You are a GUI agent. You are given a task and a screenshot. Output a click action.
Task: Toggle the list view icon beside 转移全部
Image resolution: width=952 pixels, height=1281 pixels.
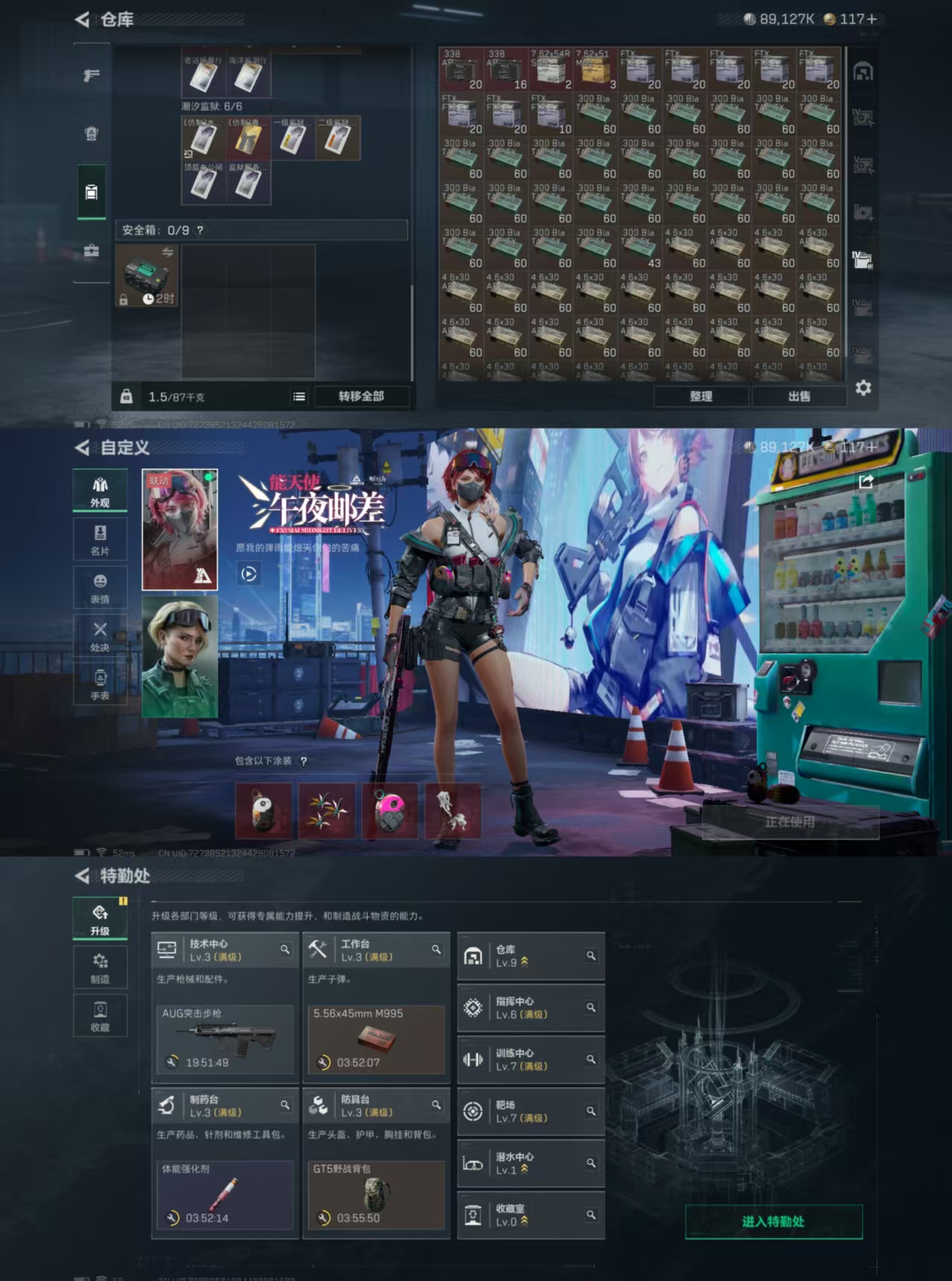(299, 397)
